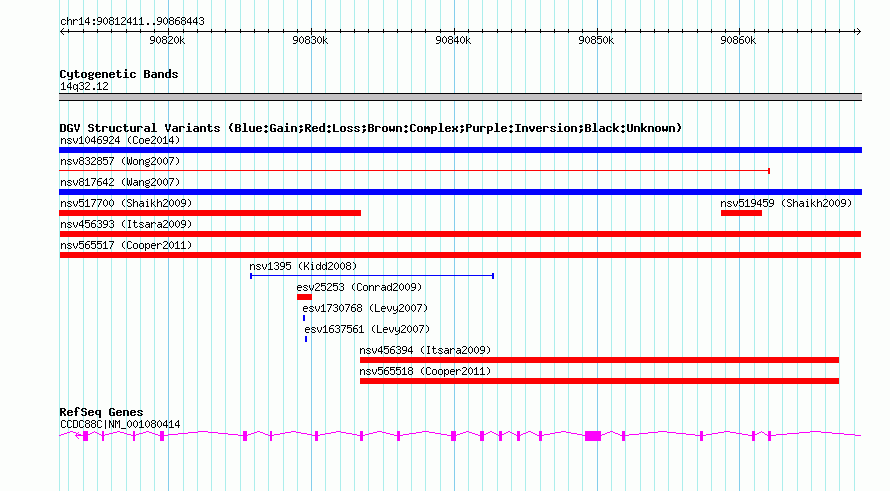The width and height of the screenshot is (890, 491).
Task: Select the large magenta CCDC88C exon block
Action: pyautogui.click(x=593, y=436)
